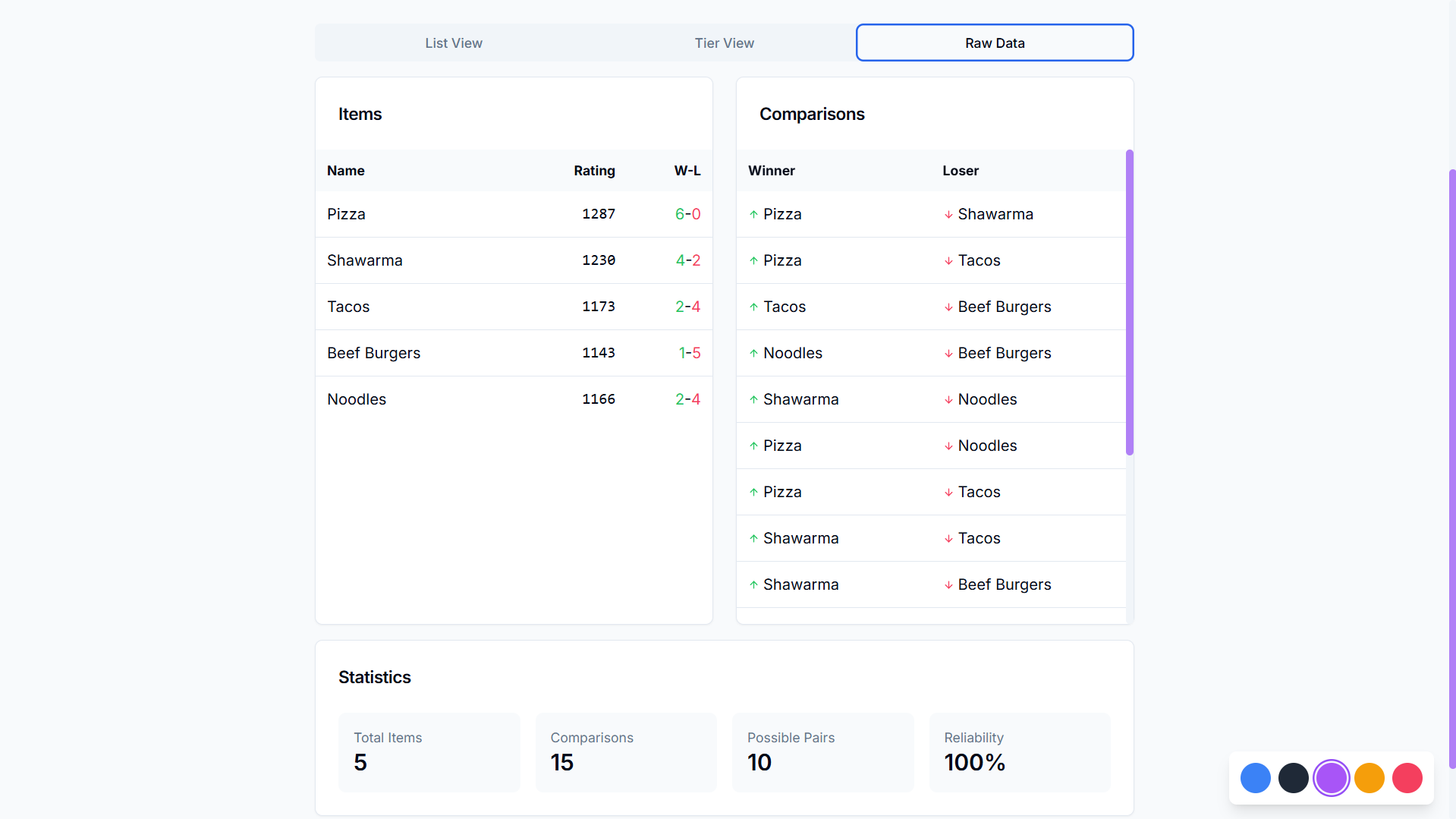Select the purple theme color swatch
Screen dimensions: 1456x819
tap(1331, 778)
